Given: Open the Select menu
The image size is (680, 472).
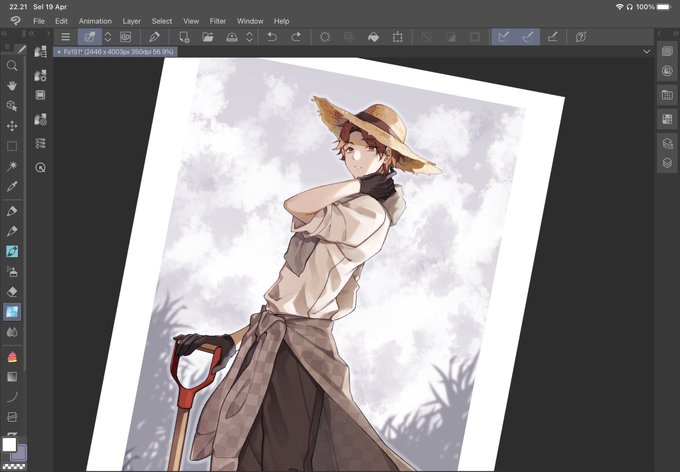Looking at the screenshot, I should 162,21.
